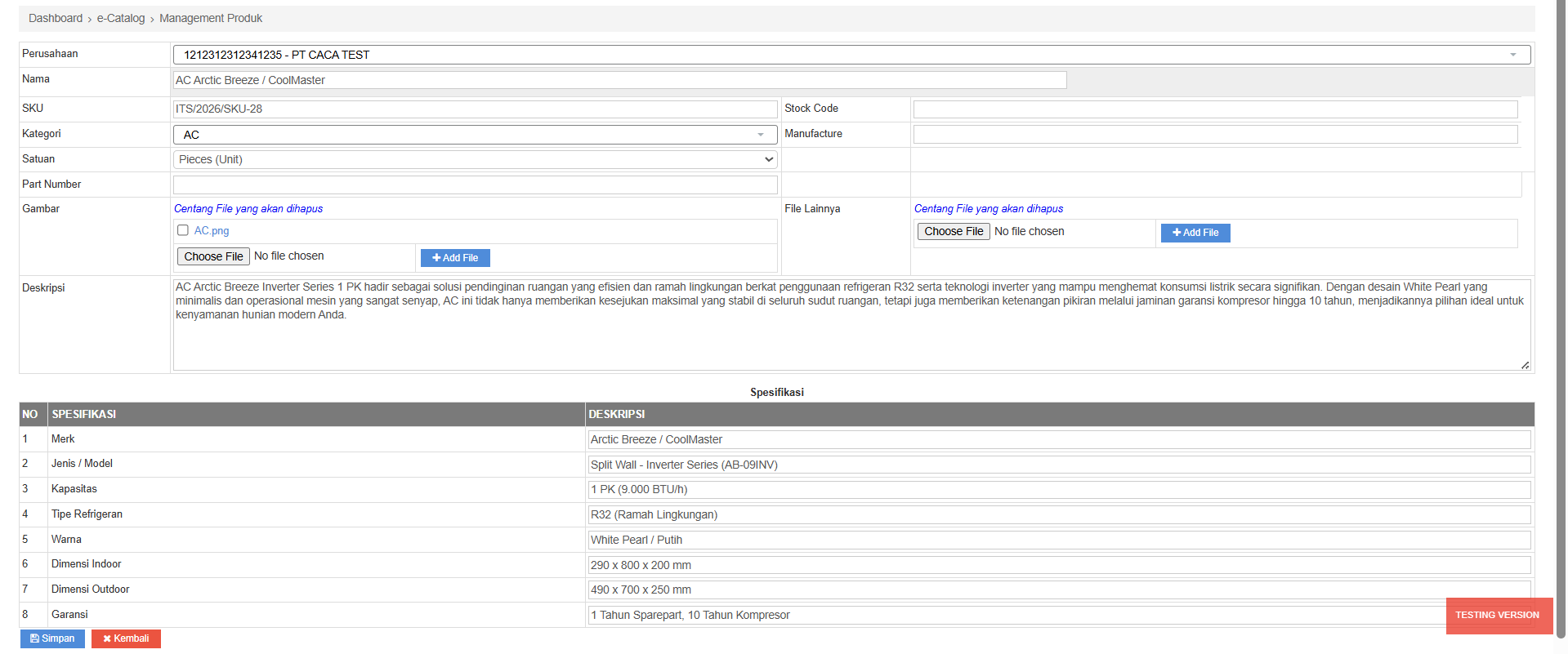Click the Simpan save button
This screenshot has width=1568, height=654.
click(52, 638)
